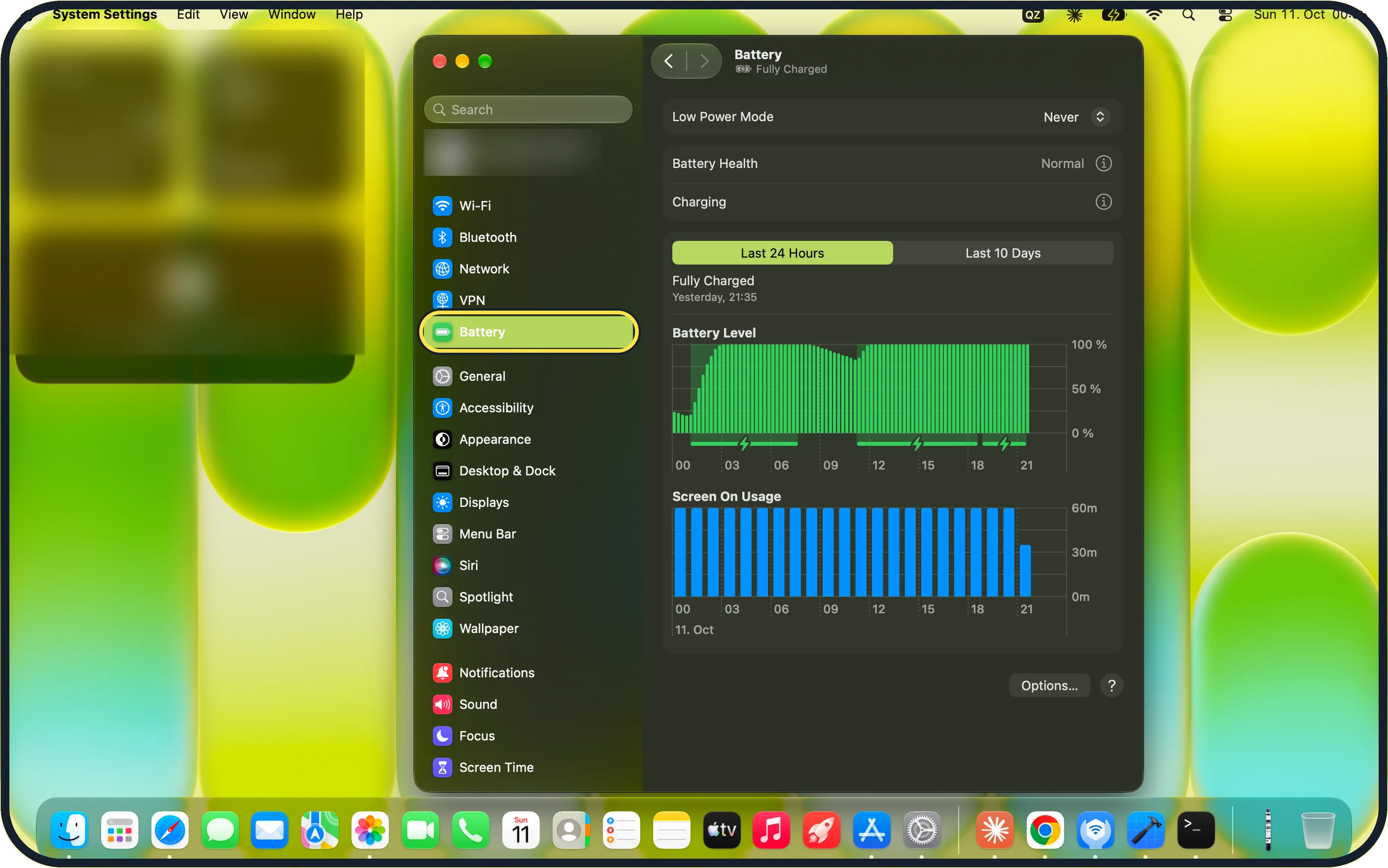
Task: Launch Google Chrome from Dock
Action: click(x=1044, y=830)
